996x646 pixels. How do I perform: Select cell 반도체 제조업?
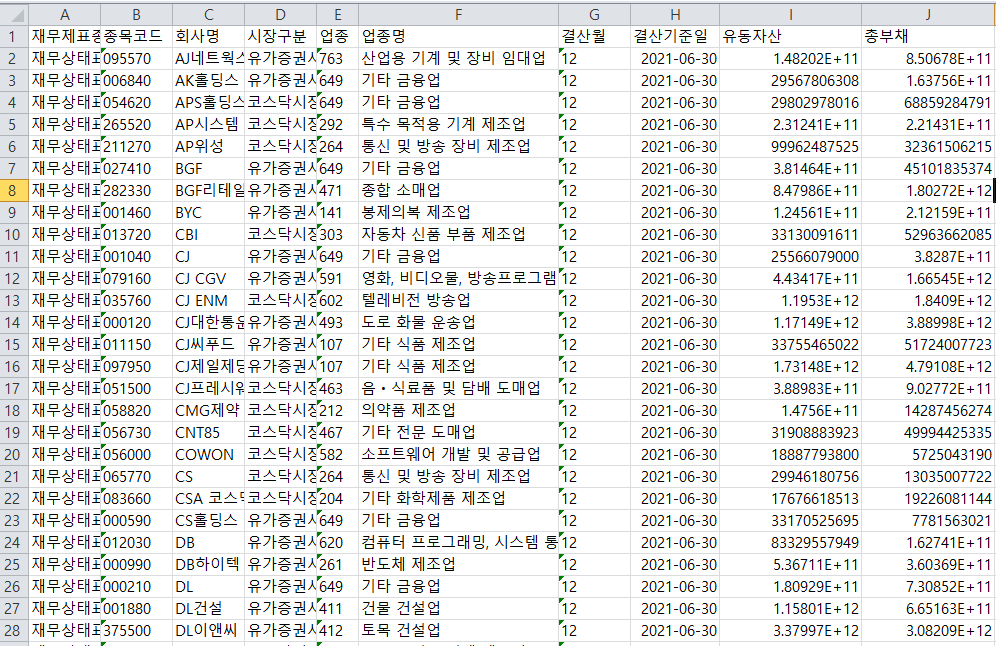(458, 565)
